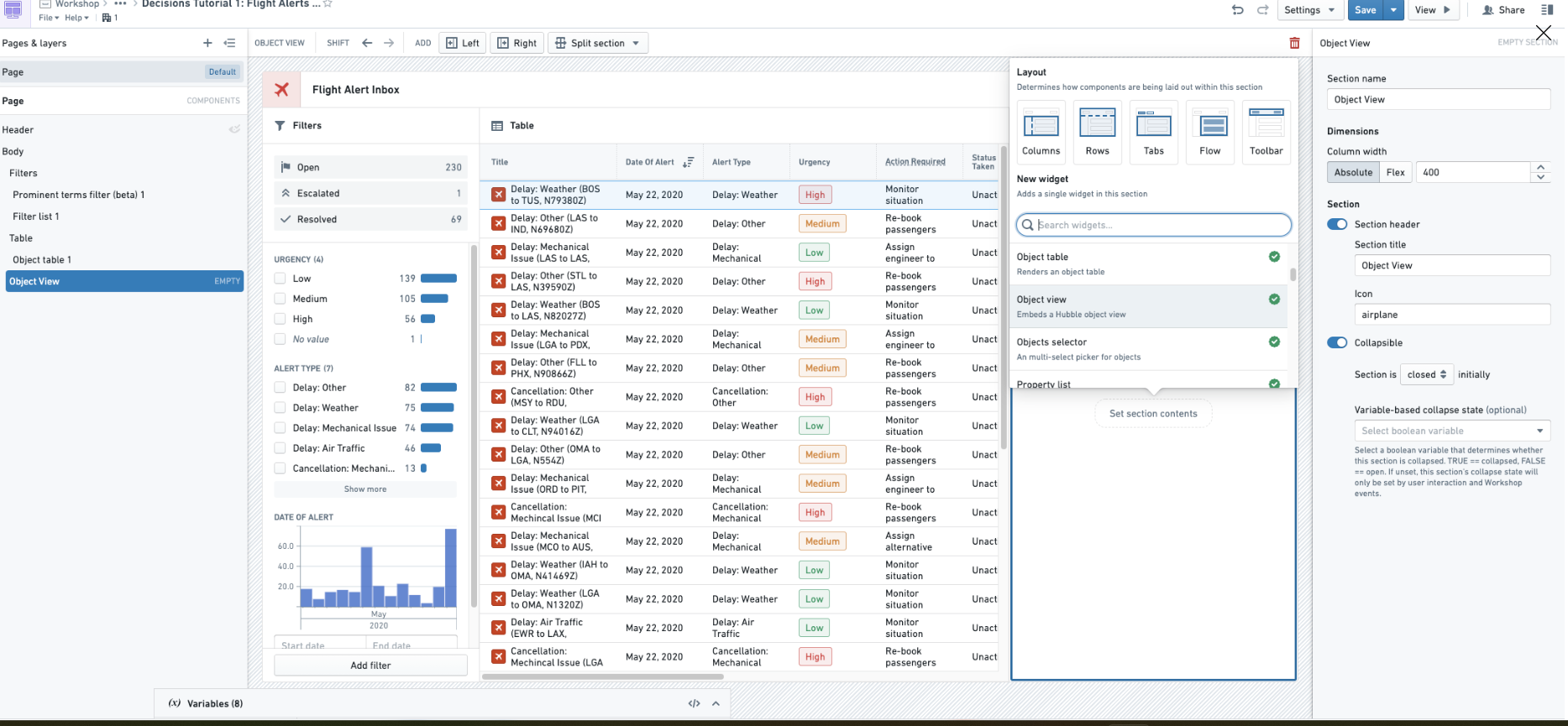Shift section left with arrow icon

(367, 43)
